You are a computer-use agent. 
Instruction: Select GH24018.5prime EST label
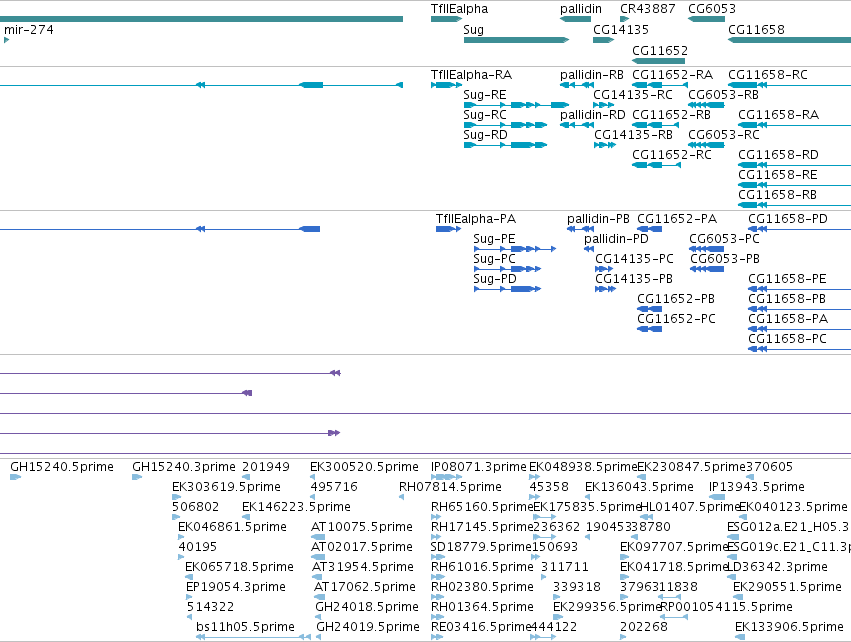click(367, 607)
